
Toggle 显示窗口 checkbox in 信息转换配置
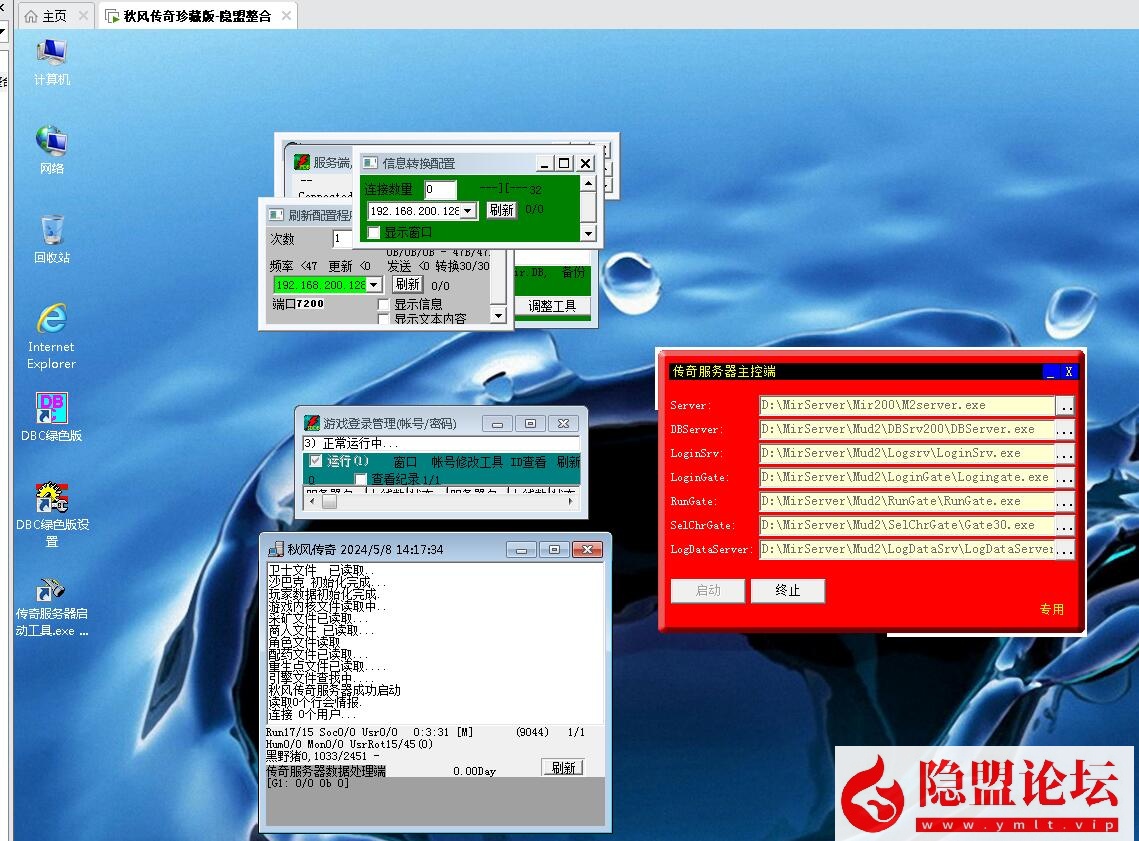(x=374, y=232)
